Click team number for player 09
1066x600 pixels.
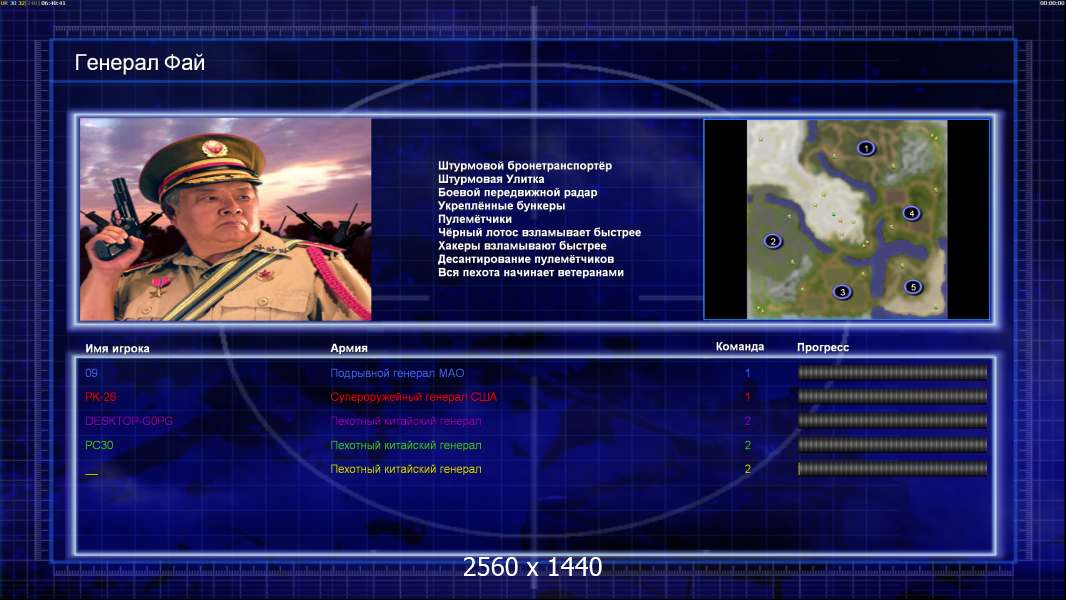pyautogui.click(x=747, y=373)
